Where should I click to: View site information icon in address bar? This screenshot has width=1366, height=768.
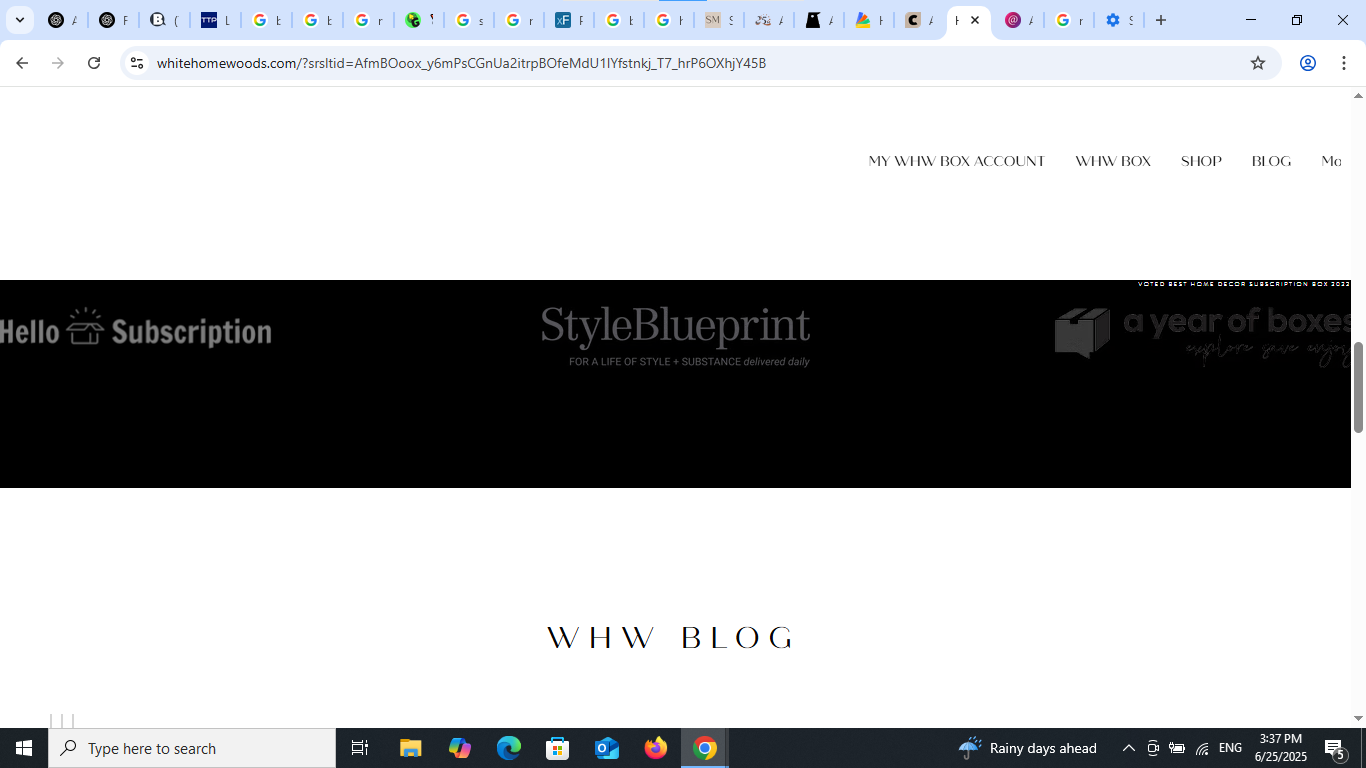pyautogui.click(x=137, y=63)
